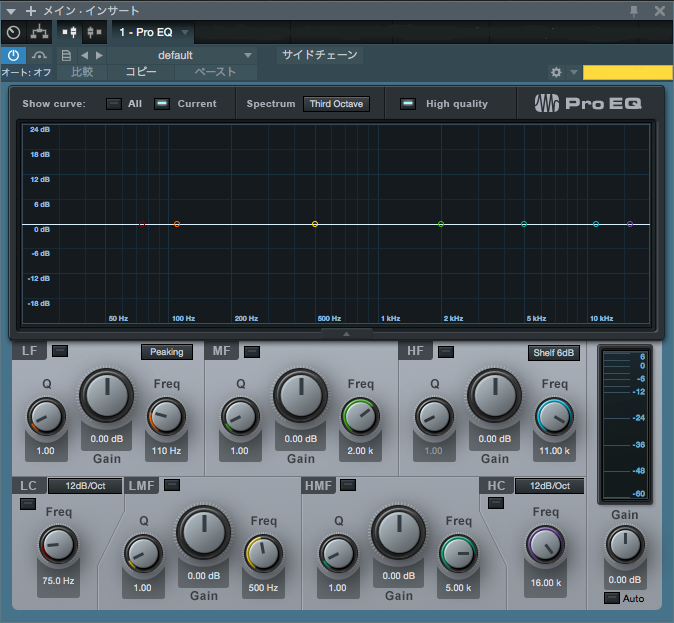Click the Pro EQ logo
Screen dimensions: 674x623
click(x=588, y=103)
